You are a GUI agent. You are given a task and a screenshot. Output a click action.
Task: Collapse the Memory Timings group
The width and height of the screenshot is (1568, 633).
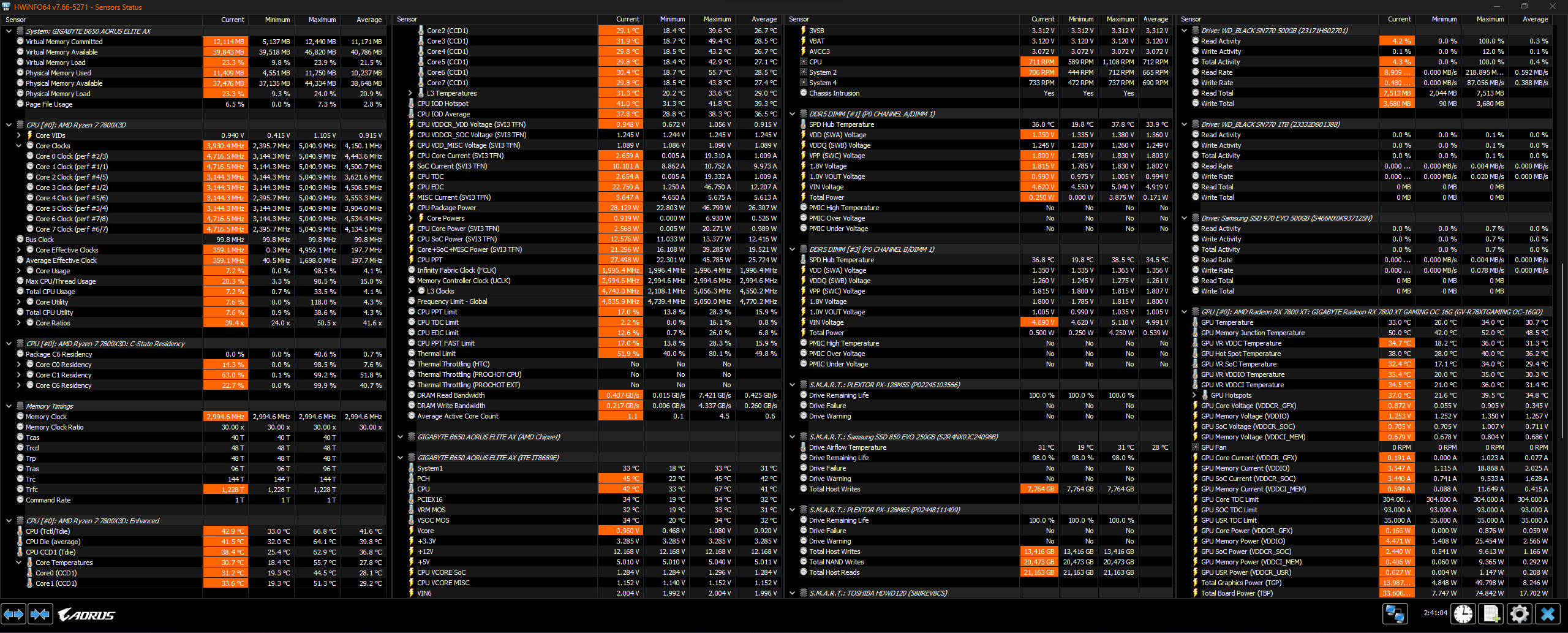pos(9,406)
